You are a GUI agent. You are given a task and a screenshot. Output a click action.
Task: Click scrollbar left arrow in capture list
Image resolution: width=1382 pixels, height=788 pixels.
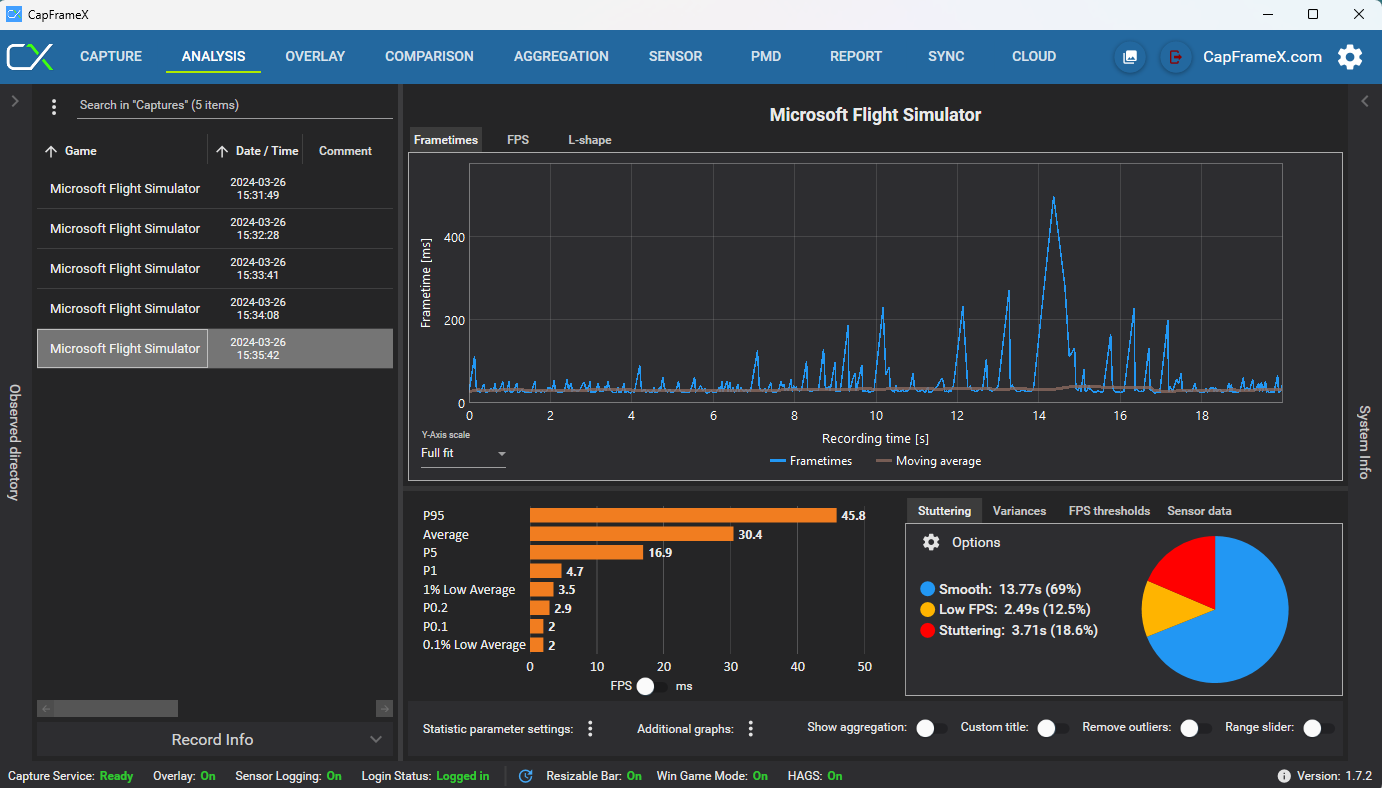point(45,708)
